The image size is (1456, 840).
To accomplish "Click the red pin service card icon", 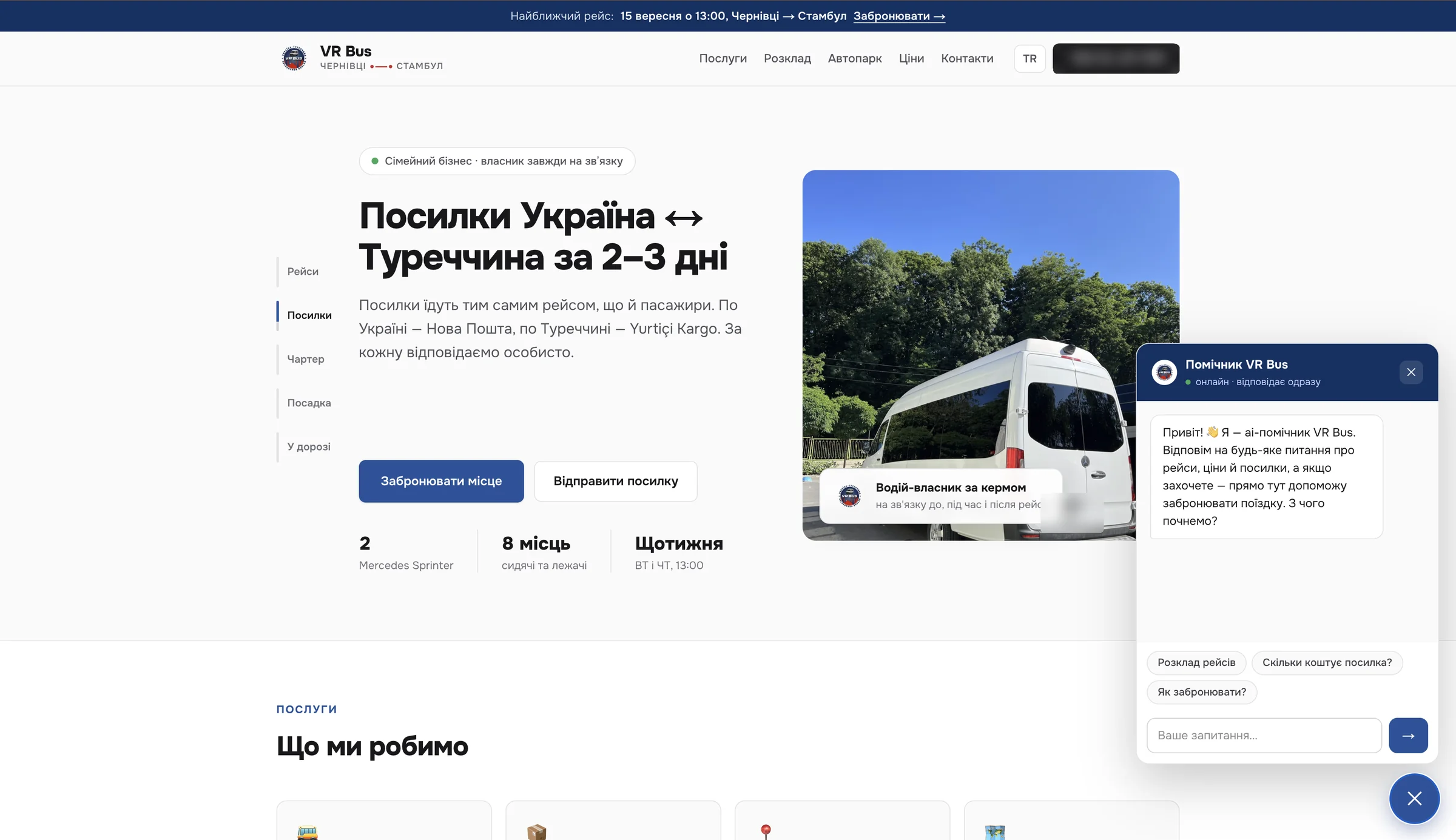I will point(766,832).
